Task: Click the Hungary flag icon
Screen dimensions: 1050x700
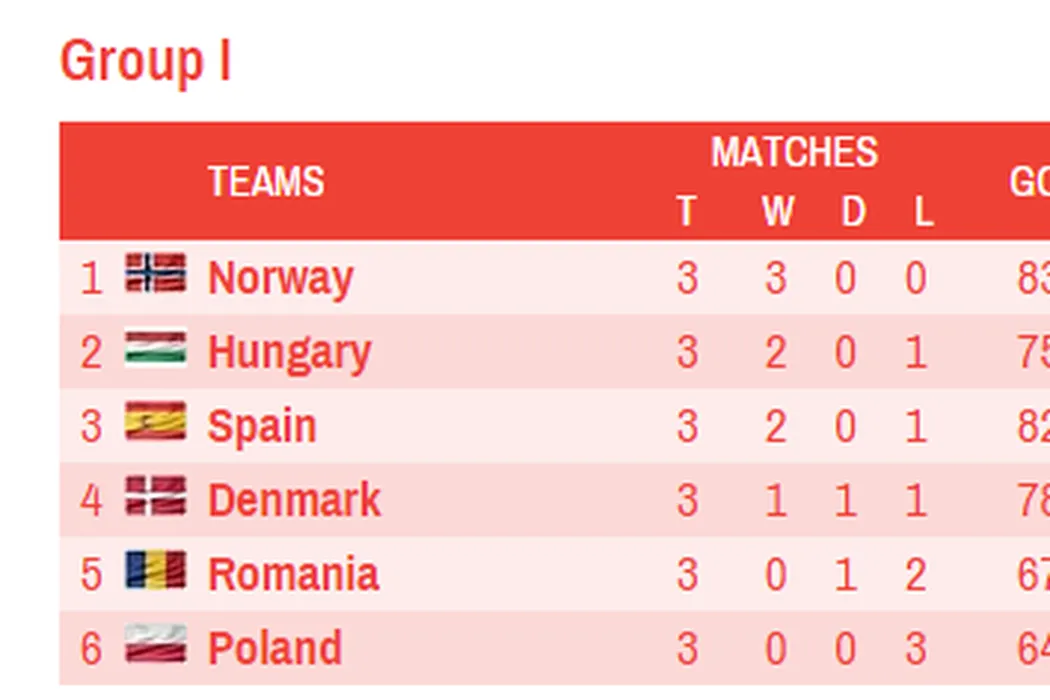Action: 155,348
